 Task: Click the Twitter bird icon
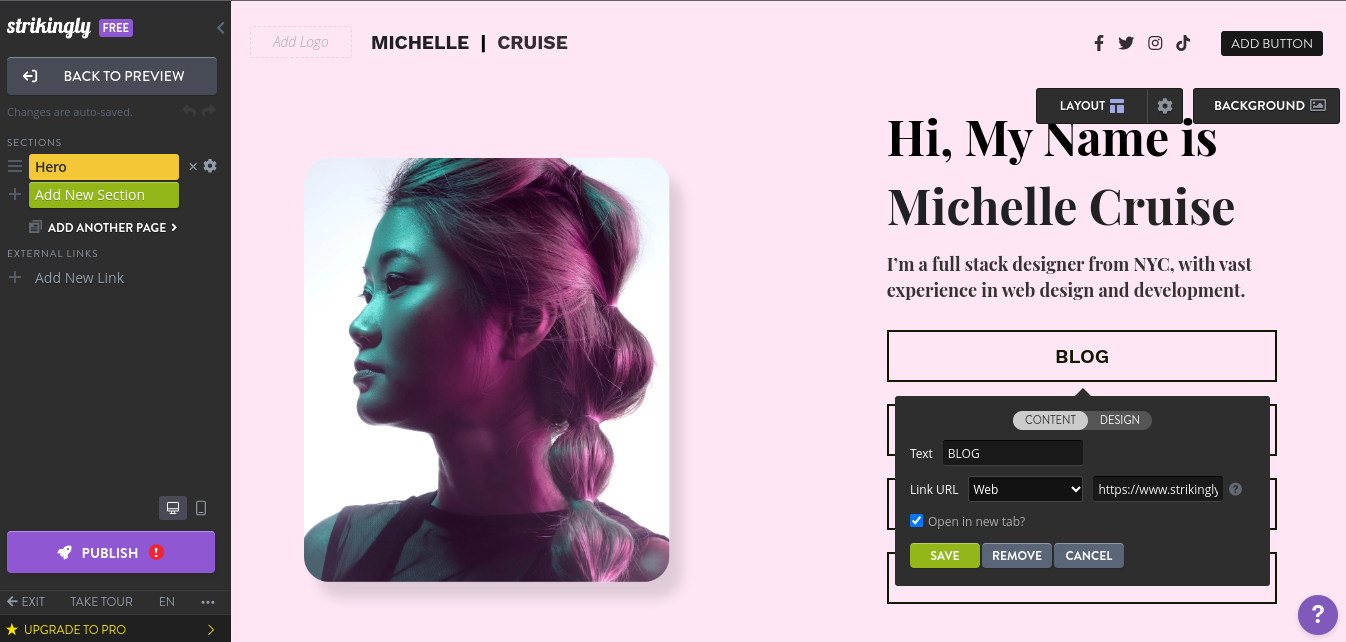tap(1126, 43)
